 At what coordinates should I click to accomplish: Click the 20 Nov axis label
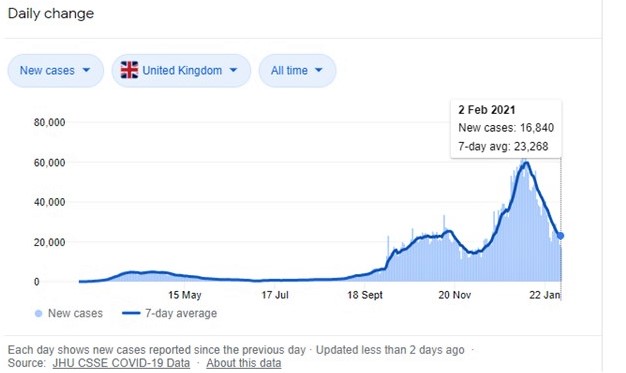click(x=454, y=295)
